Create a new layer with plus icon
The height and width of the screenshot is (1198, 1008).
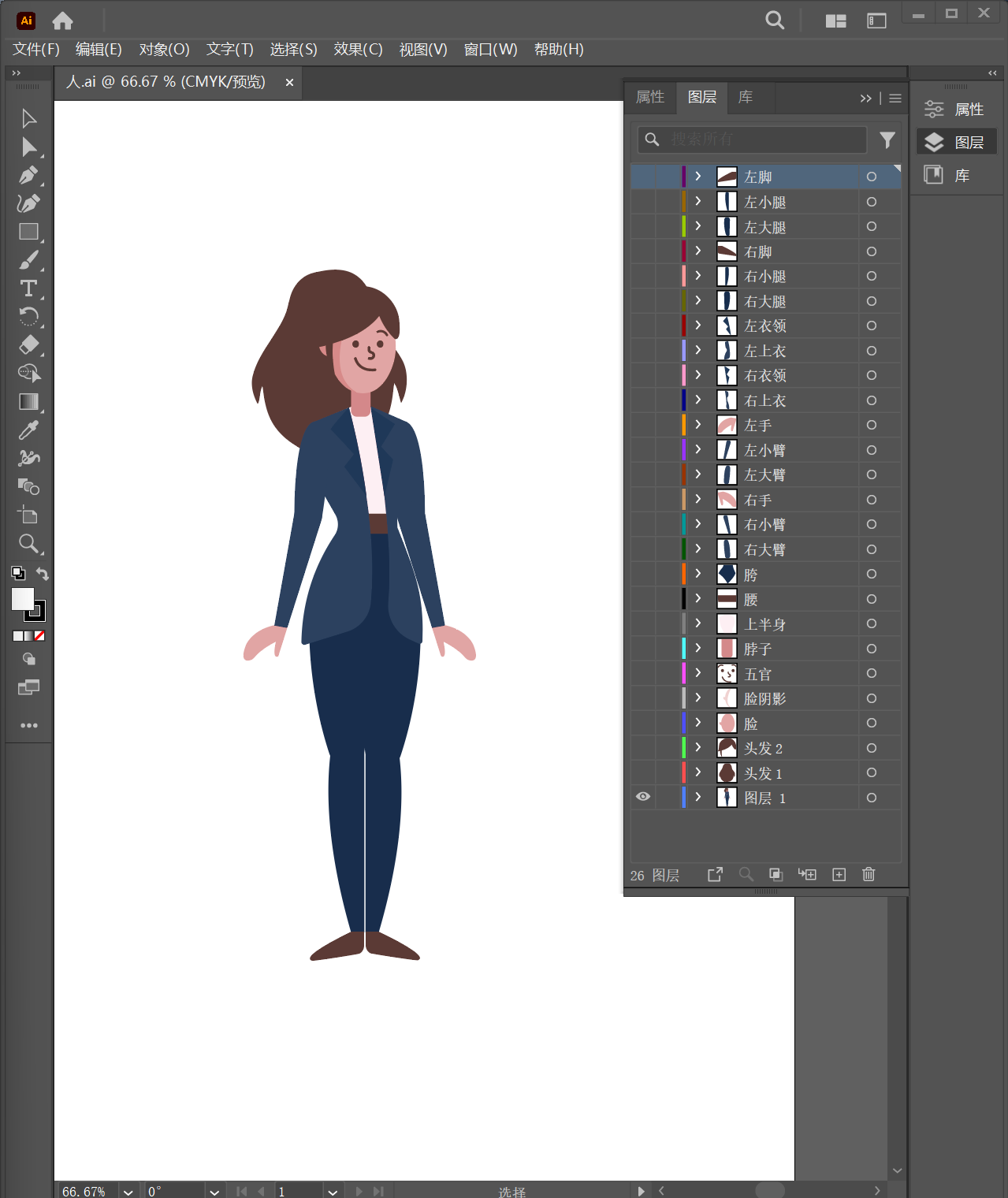tap(839, 875)
